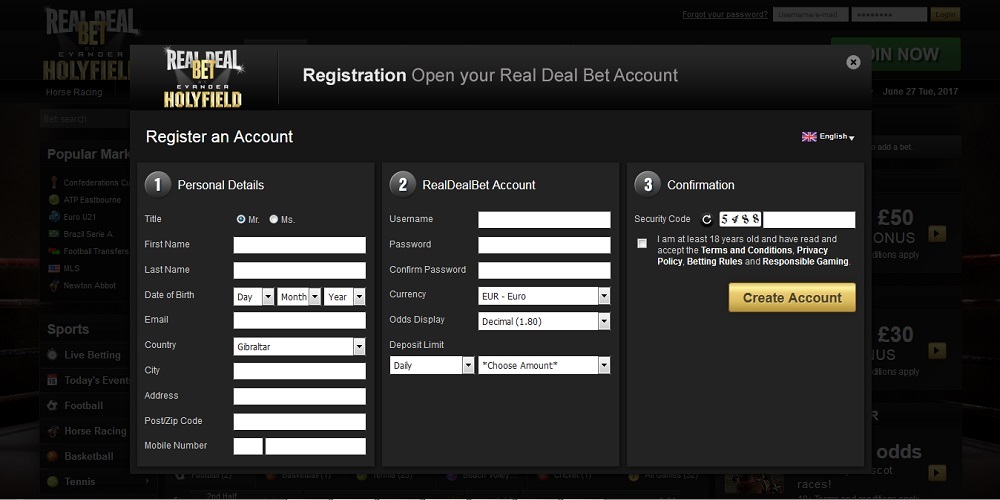Click the play arrow on £30 bonus banner

[x=937, y=350]
